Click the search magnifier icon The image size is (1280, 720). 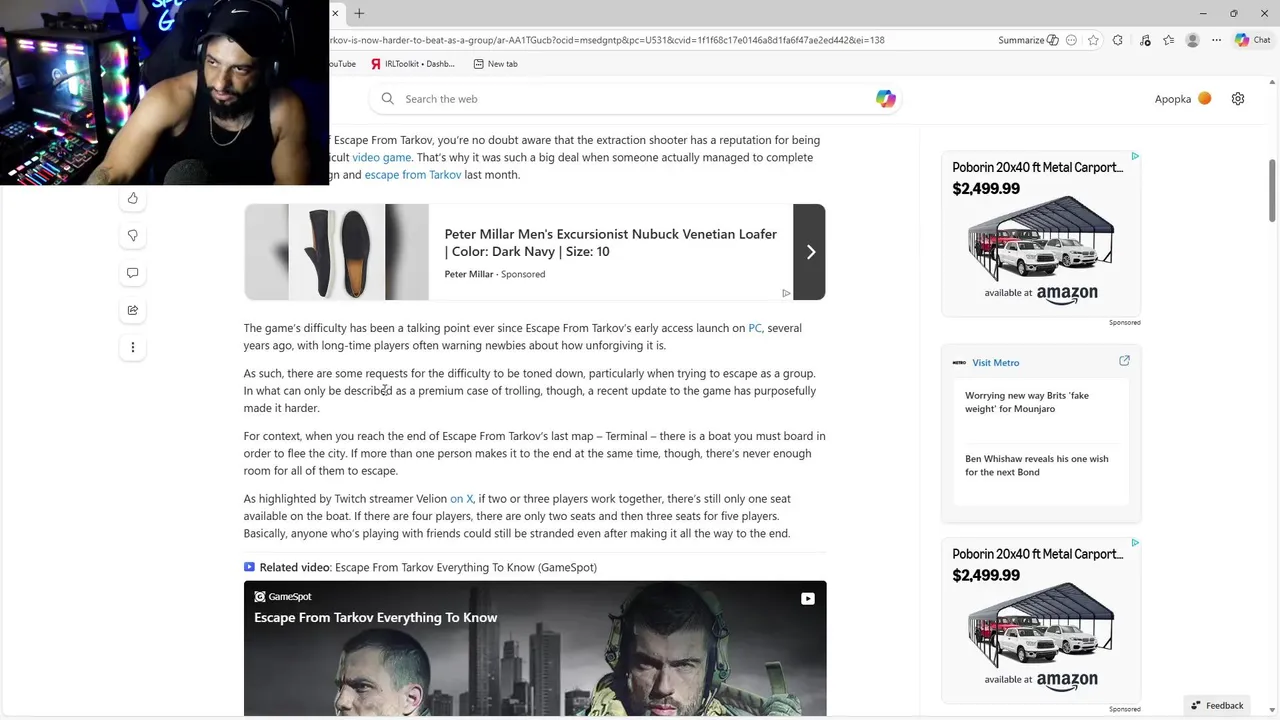point(388,99)
